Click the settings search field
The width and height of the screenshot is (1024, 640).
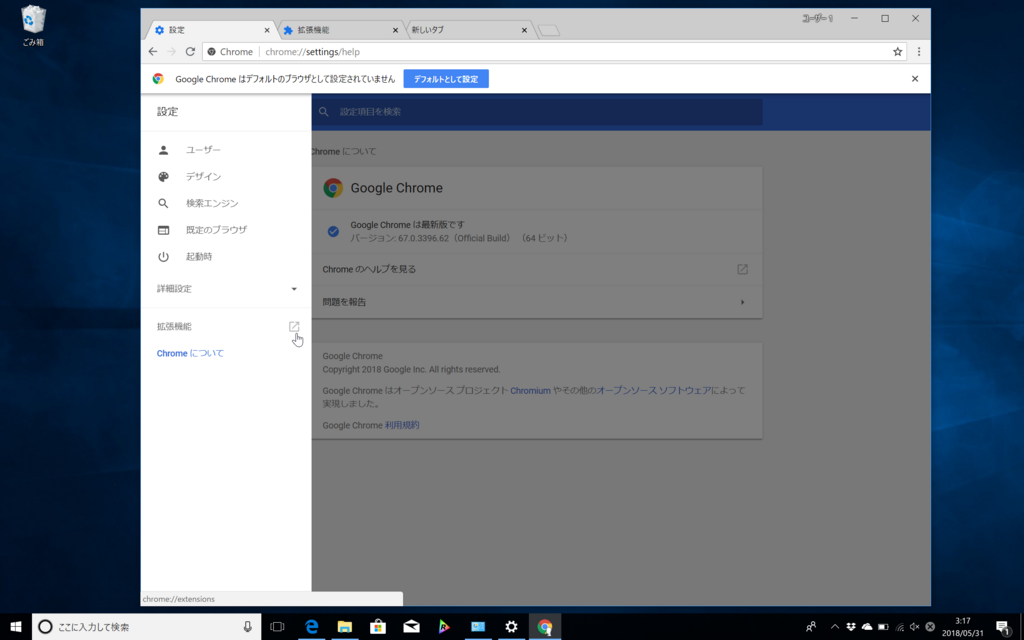(x=537, y=112)
